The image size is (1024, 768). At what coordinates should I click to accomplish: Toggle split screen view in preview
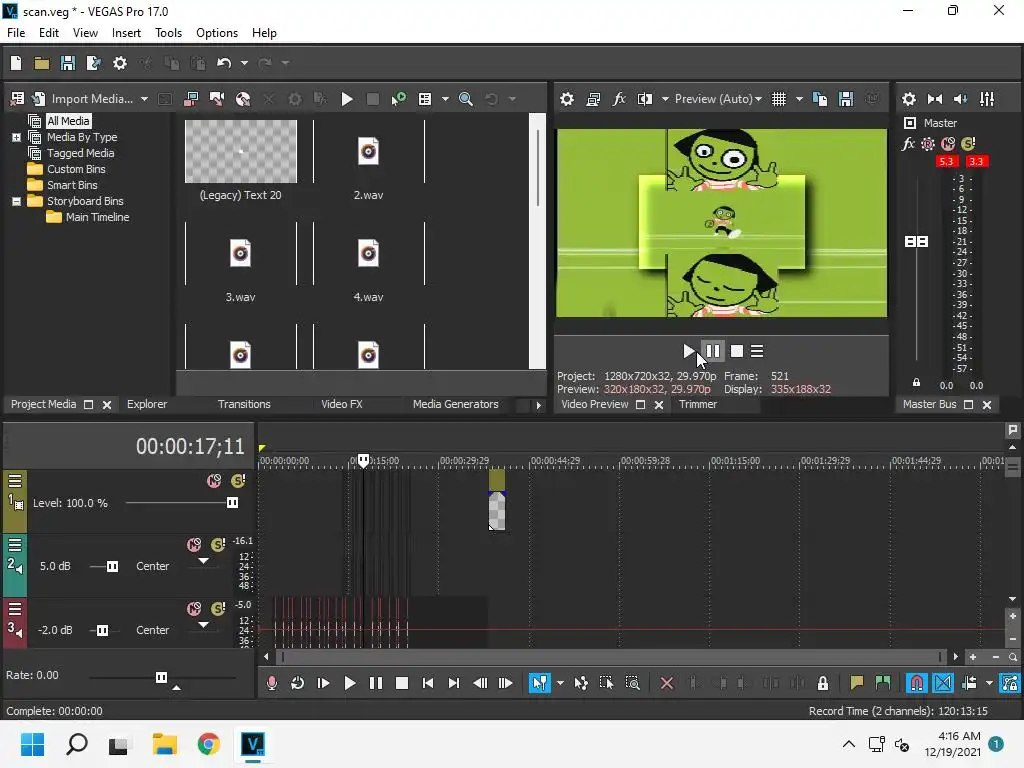[x=645, y=99]
